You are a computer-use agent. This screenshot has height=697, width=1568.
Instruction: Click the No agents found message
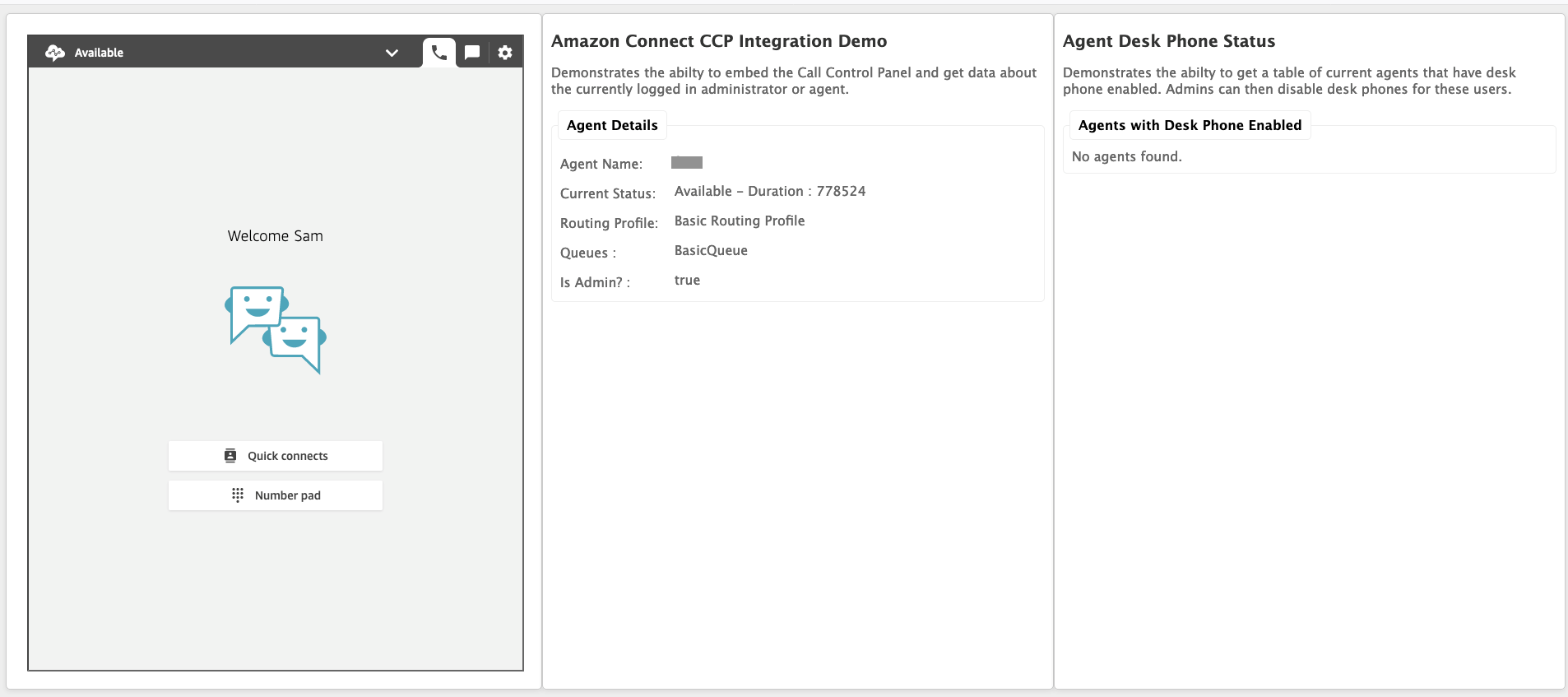(x=1126, y=156)
